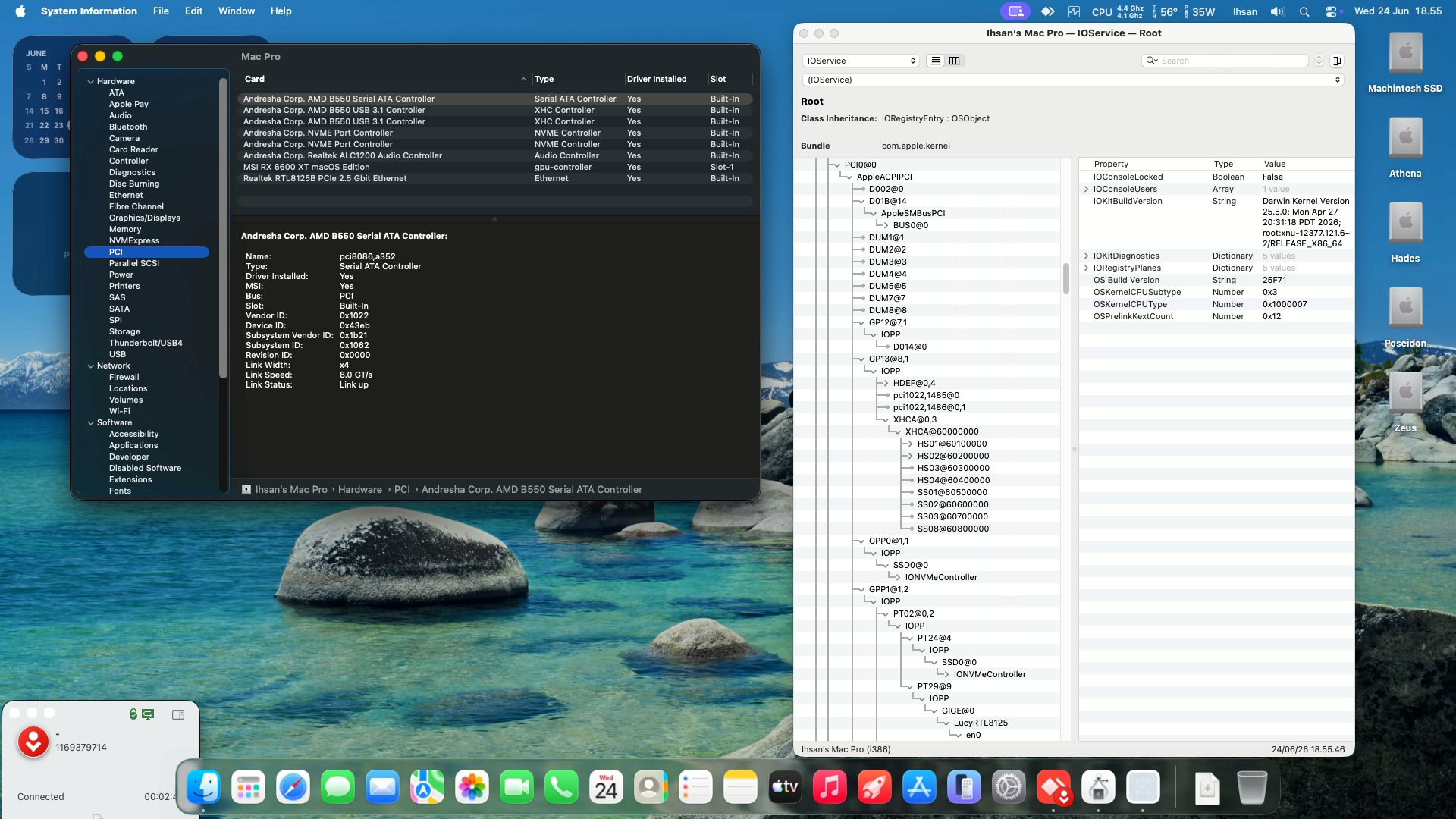
Task: Open the File menu
Action: pyautogui.click(x=161, y=11)
